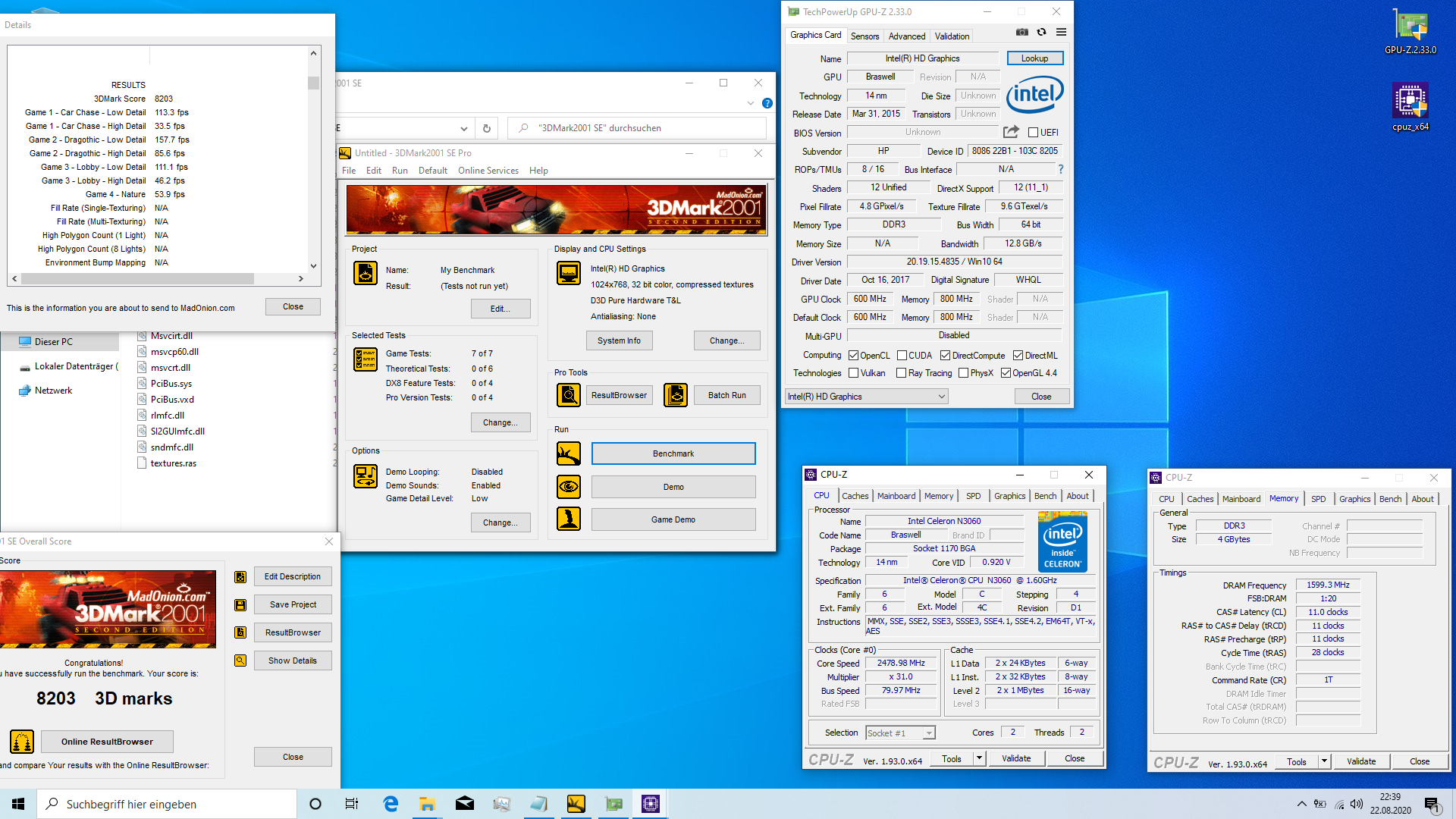Click the GPU-Z refresh icon
Image resolution: width=1456 pixels, height=819 pixels.
pos(1041,33)
